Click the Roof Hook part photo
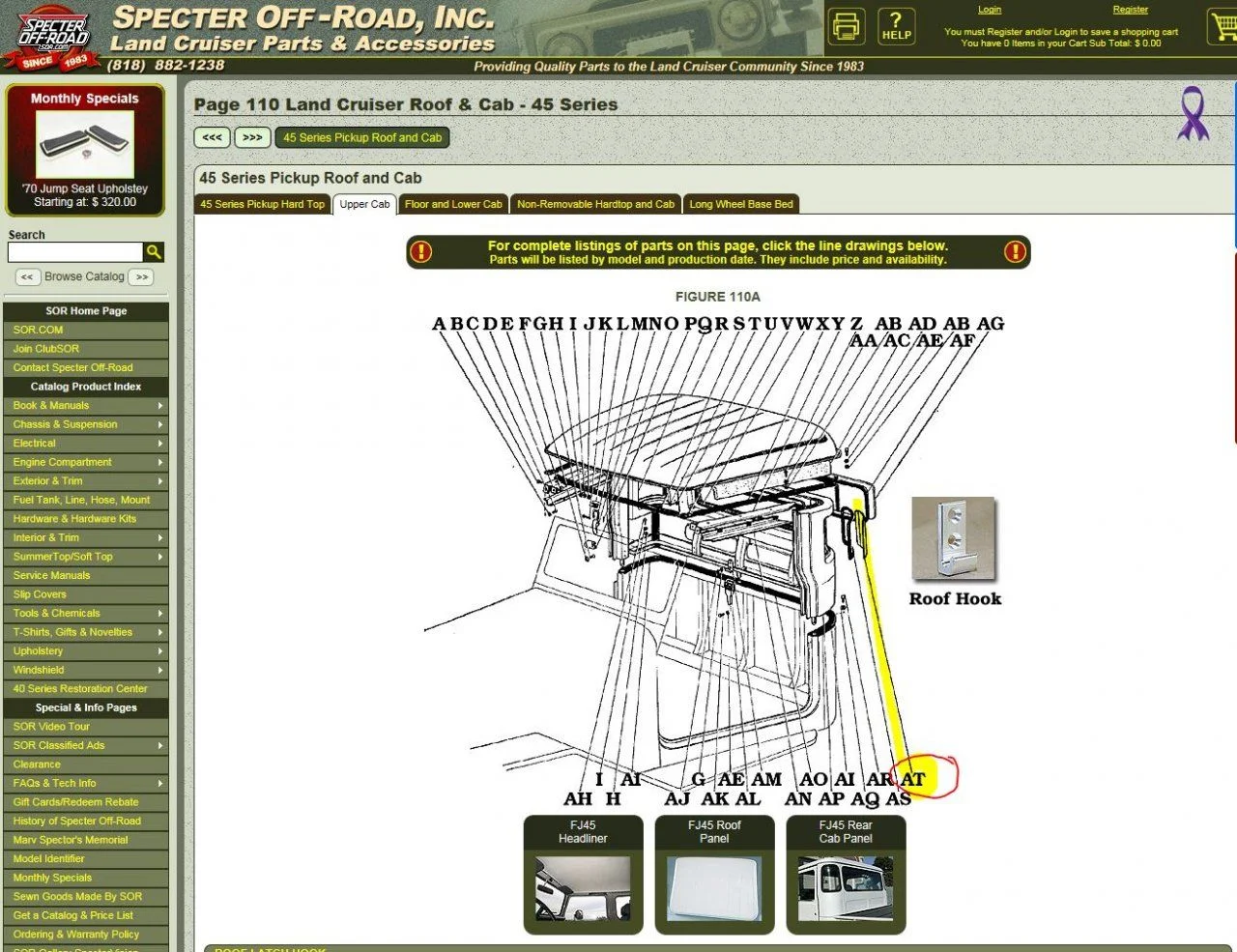 point(953,539)
